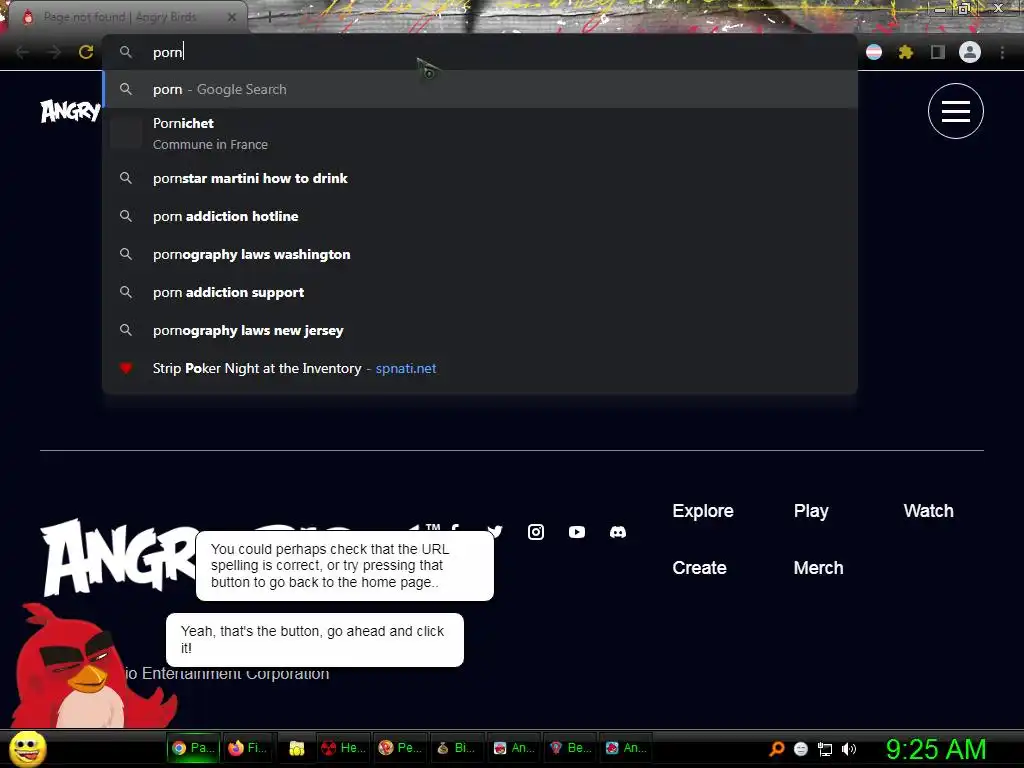Click the network tray icon
This screenshot has width=1024, height=768.
(x=825, y=749)
